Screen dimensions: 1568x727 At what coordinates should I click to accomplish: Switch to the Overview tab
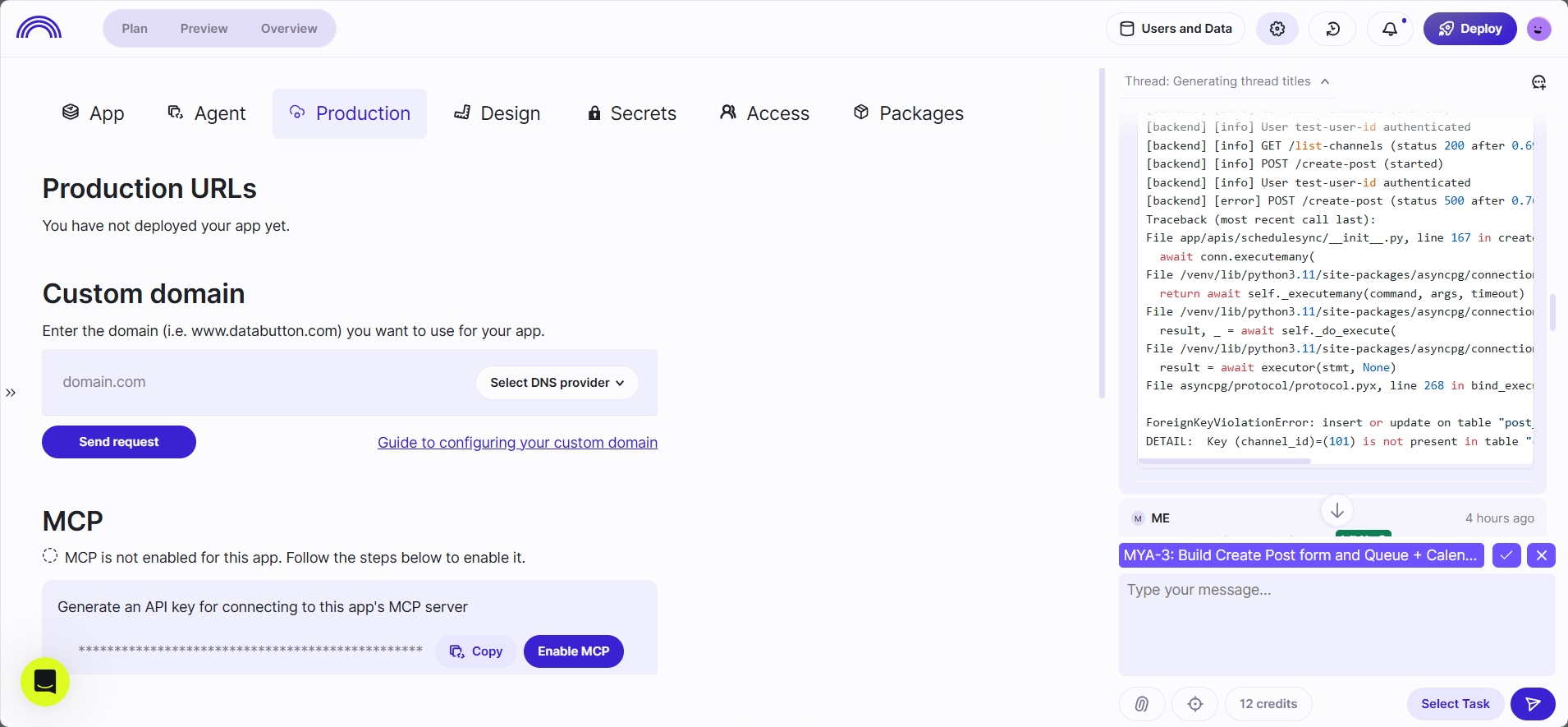[x=289, y=29]
